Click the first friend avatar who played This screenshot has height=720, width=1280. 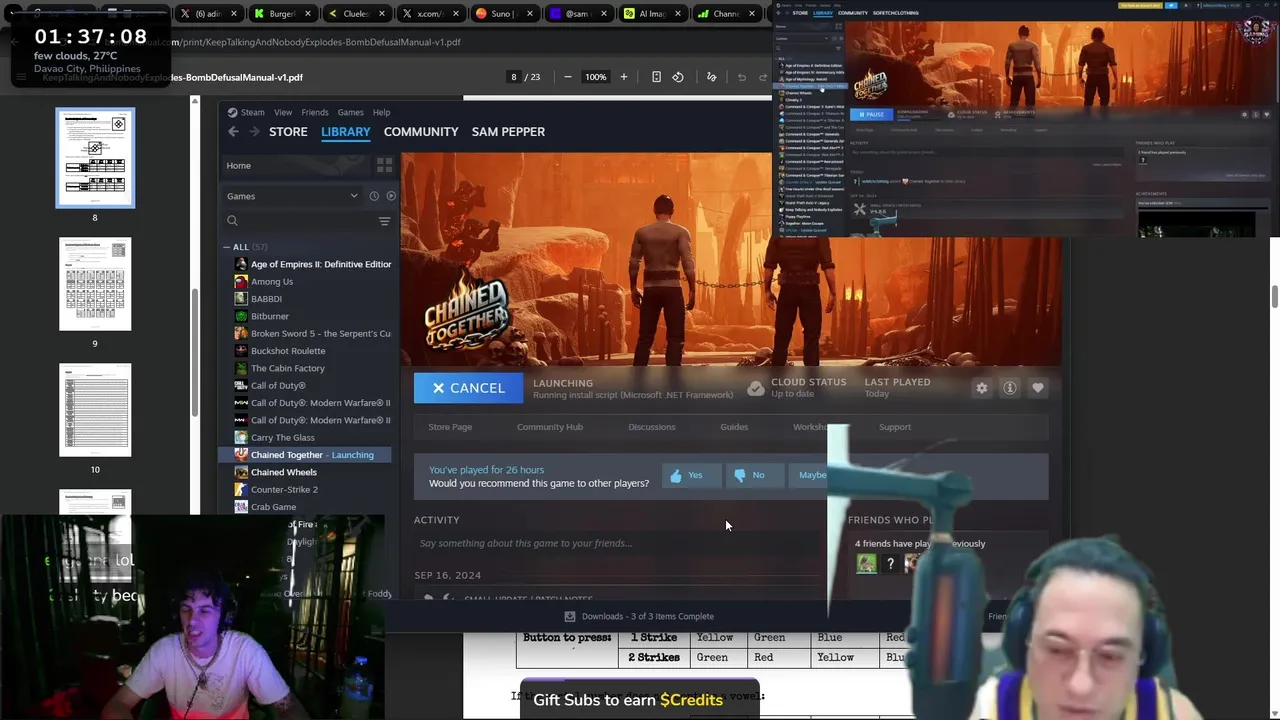[x=866, y=564]
